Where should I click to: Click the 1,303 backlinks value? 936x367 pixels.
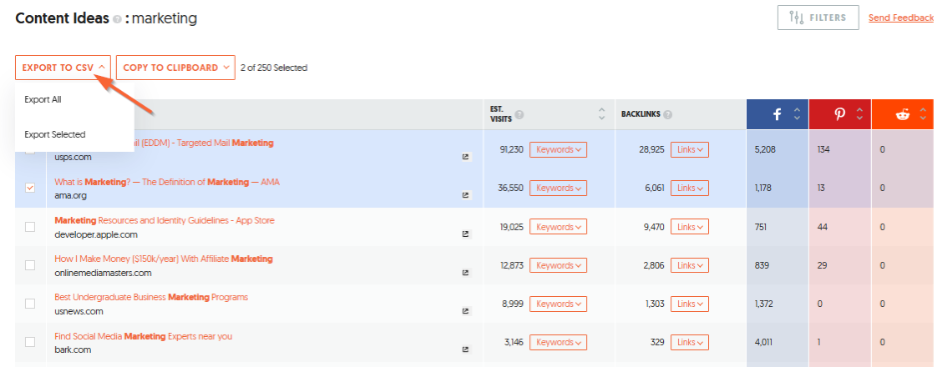pos(655,304)
